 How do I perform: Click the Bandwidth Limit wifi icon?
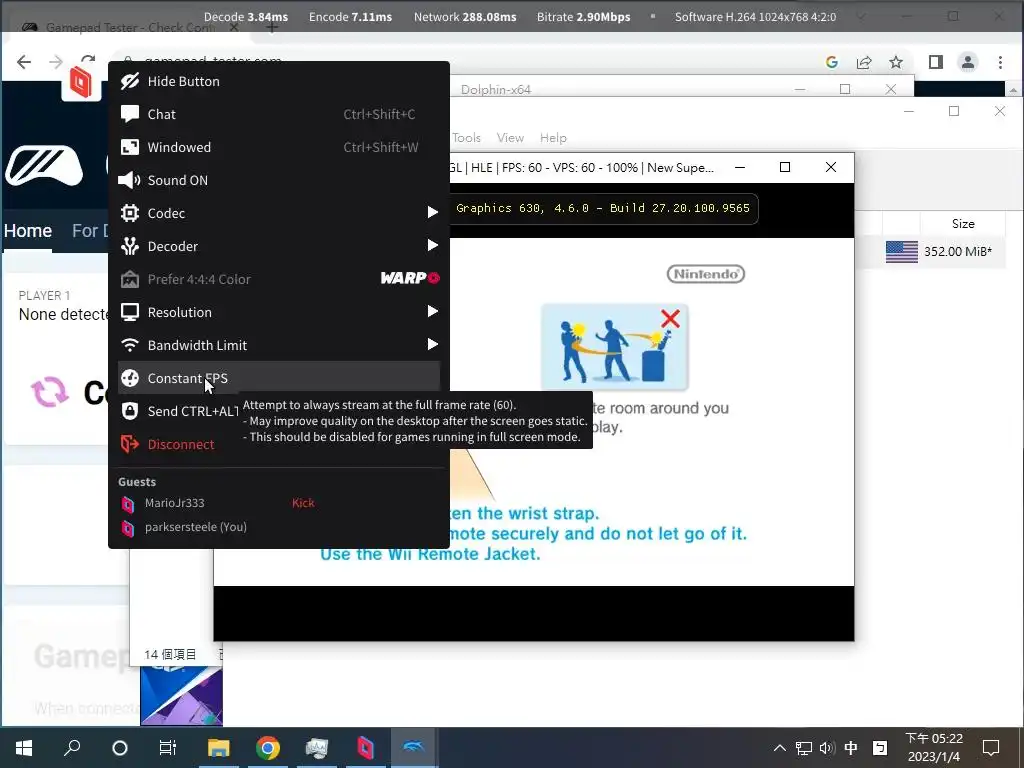pos(130,345)
